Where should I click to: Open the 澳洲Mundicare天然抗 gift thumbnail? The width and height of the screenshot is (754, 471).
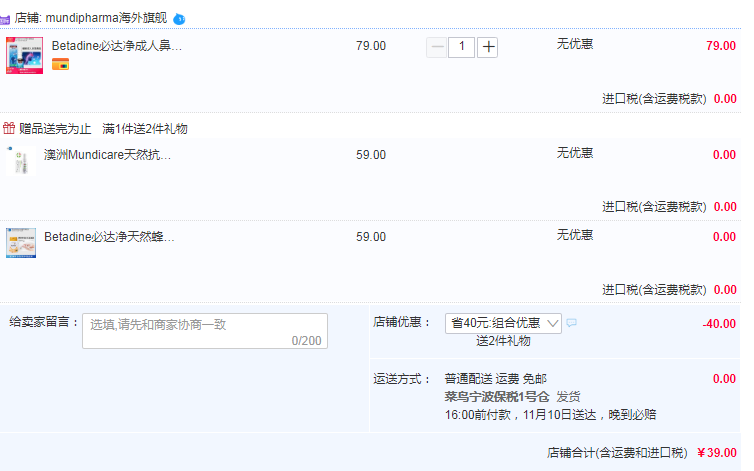coord(21,161)
